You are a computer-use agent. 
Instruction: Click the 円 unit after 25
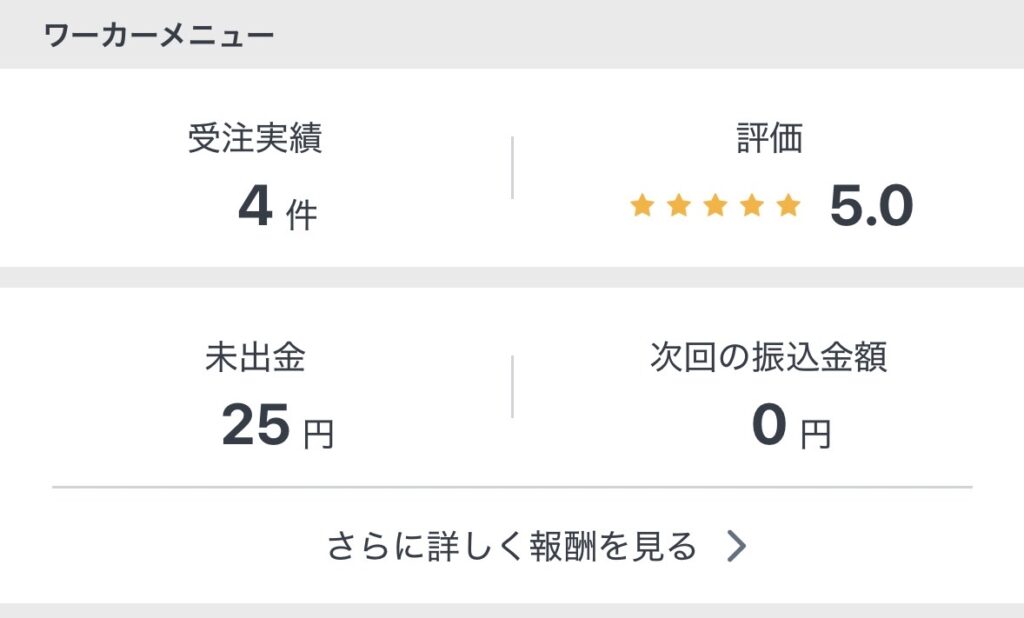click(x=318, y=434)
